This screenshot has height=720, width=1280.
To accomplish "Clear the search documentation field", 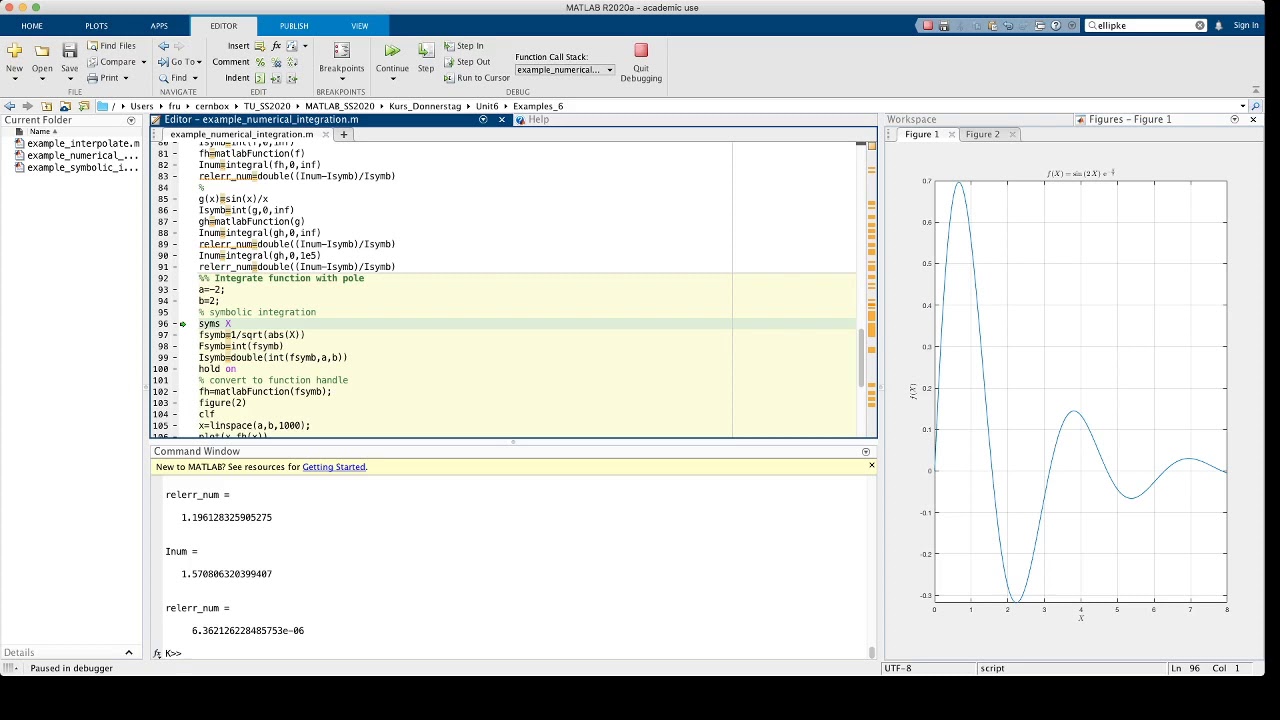I will [1200, 25].
